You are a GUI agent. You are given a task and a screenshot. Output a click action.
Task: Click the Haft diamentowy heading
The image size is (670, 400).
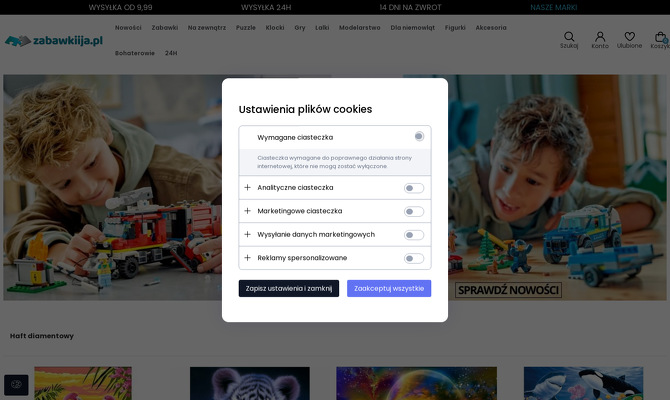point(42,336)
